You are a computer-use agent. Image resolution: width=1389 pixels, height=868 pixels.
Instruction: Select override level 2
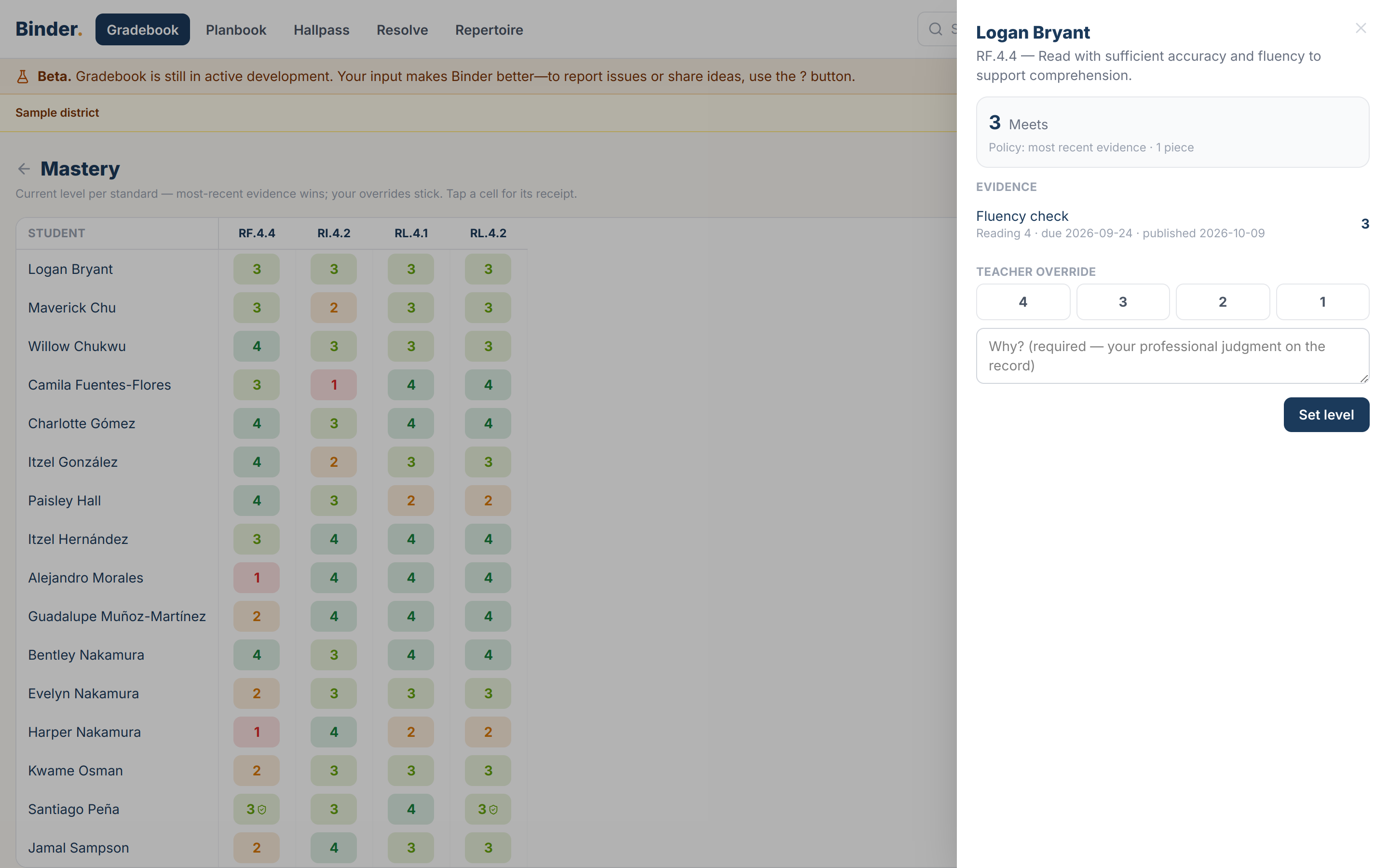click(1223, 302)
